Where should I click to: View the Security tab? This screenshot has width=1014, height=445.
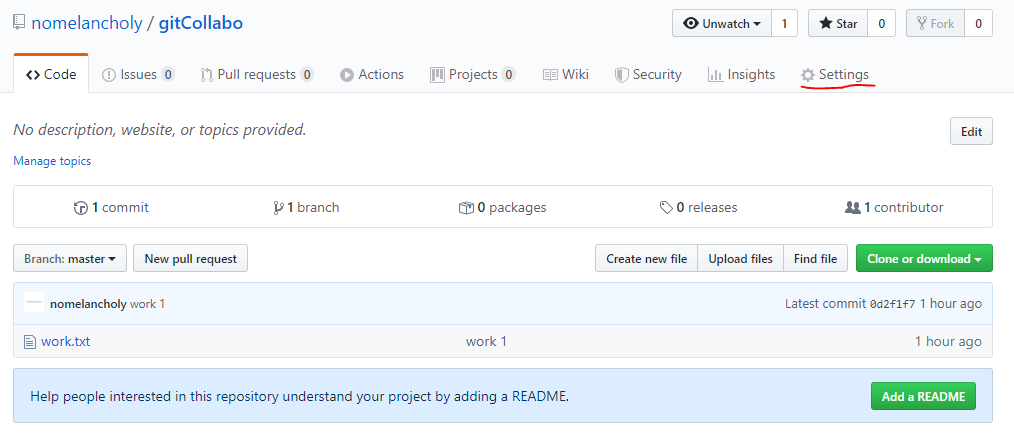point(648,74)
